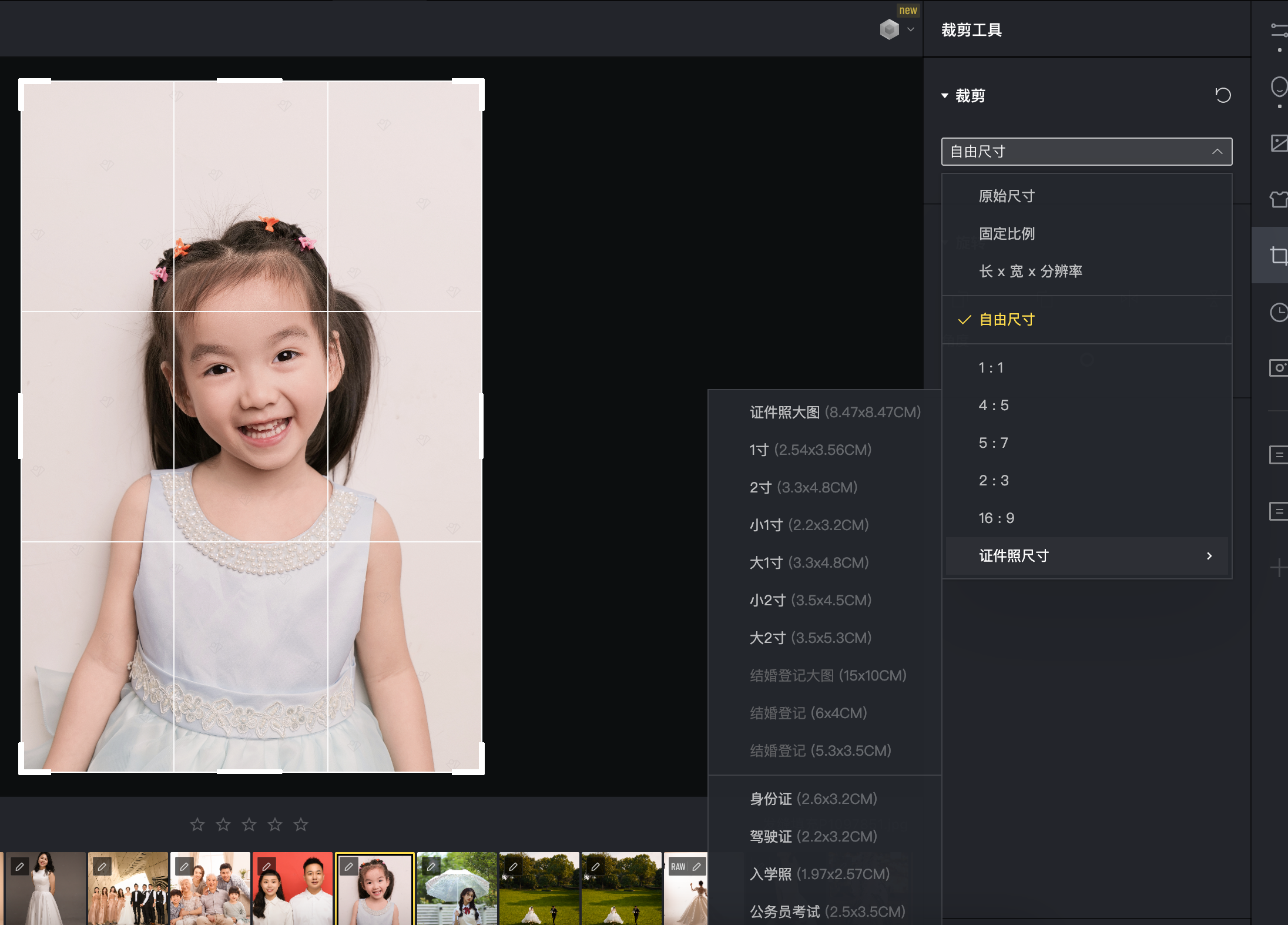Click the right-side crop edge handle
This screenshot has width=1288, height=925.
click(481, 426)
